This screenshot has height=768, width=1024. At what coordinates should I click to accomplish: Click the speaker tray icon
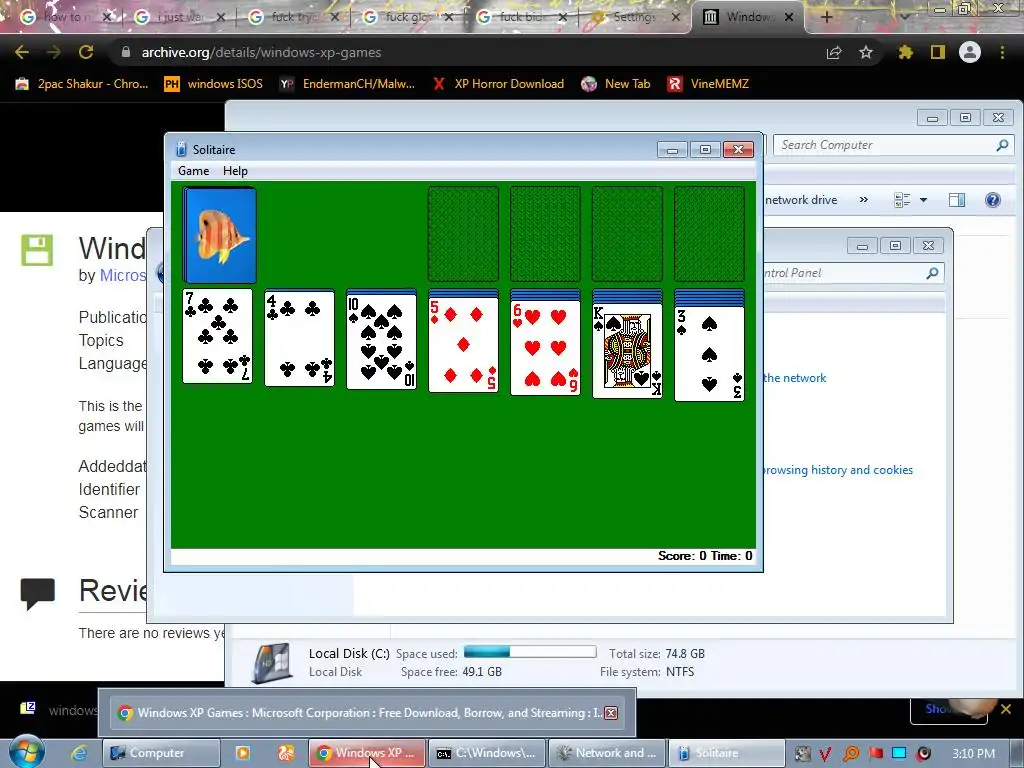pos(923,754)
